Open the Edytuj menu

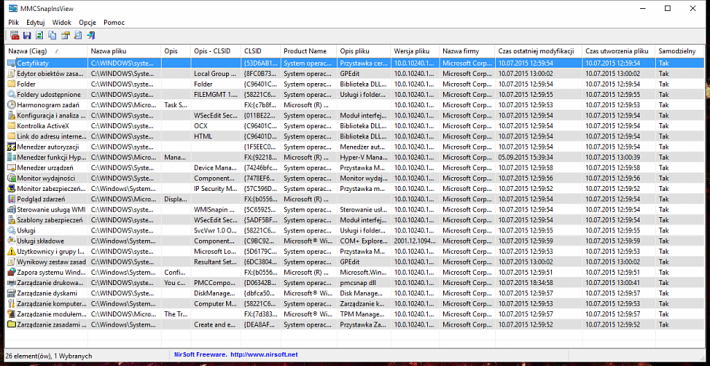pos(35,22)
